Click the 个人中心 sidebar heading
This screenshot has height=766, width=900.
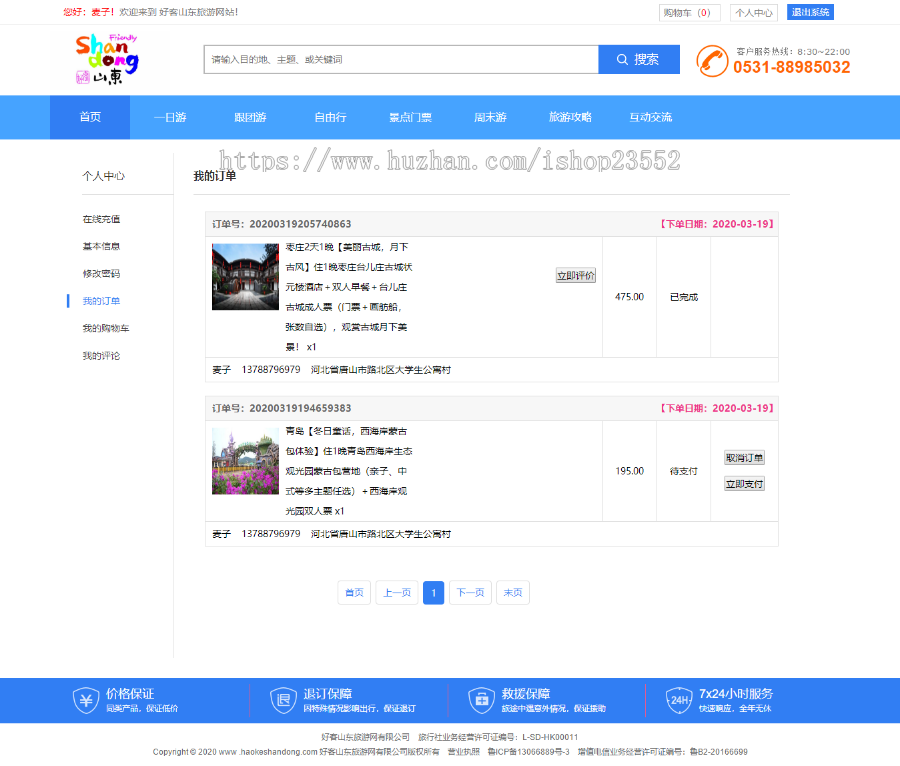tap(103, 176)
